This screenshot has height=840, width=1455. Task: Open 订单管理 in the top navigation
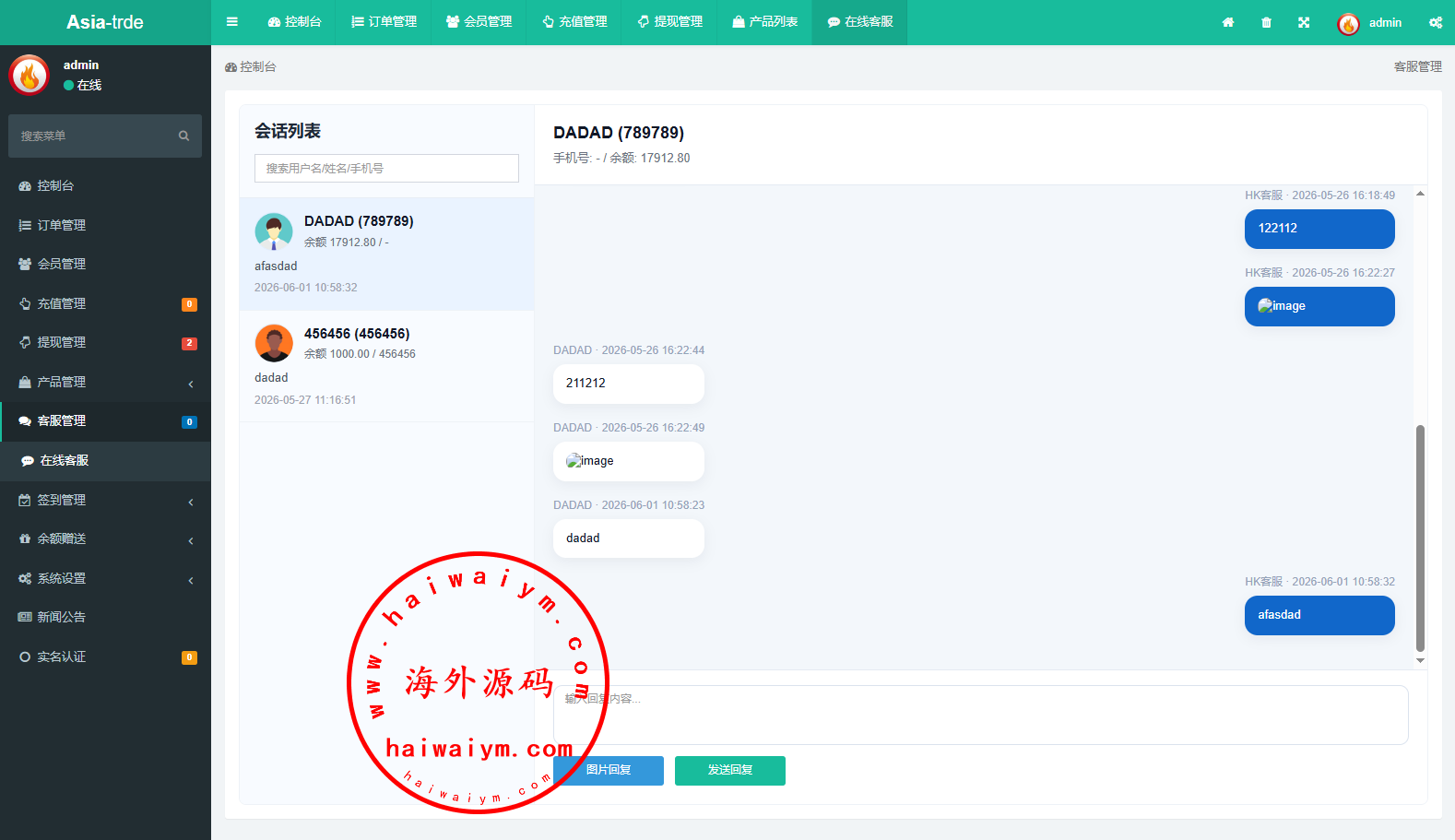click(384, 22)
